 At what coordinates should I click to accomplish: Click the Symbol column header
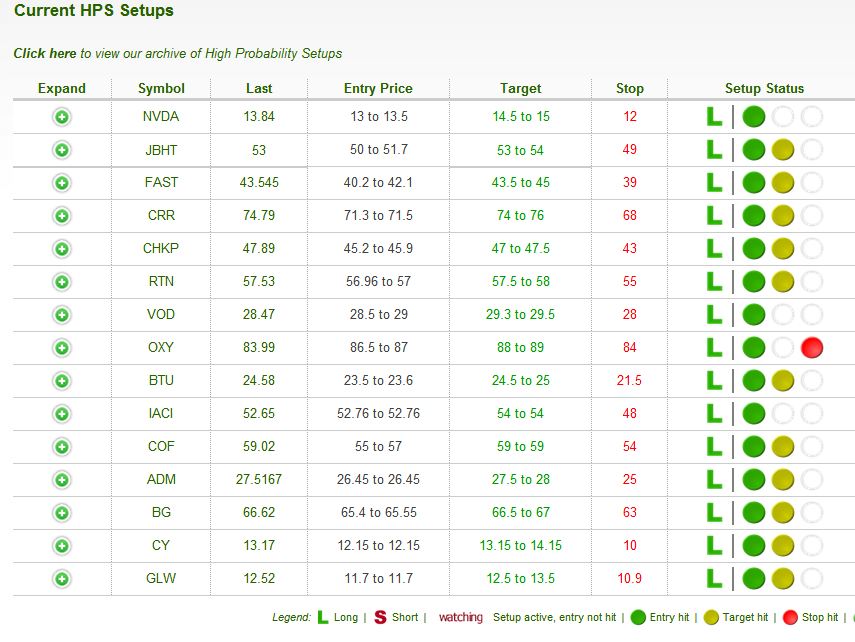click(161, 88)
